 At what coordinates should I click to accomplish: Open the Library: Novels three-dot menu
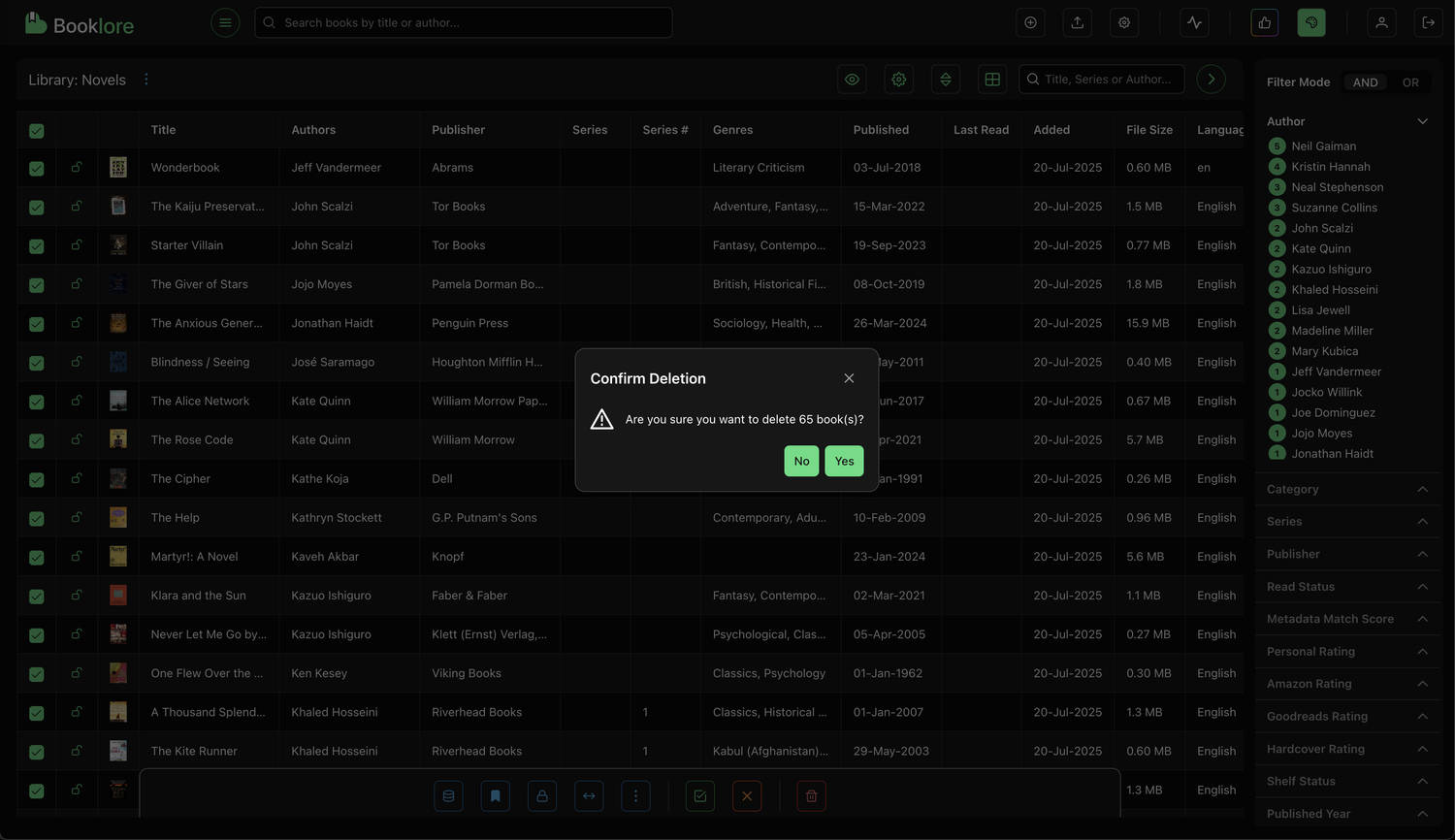point(146,80)
